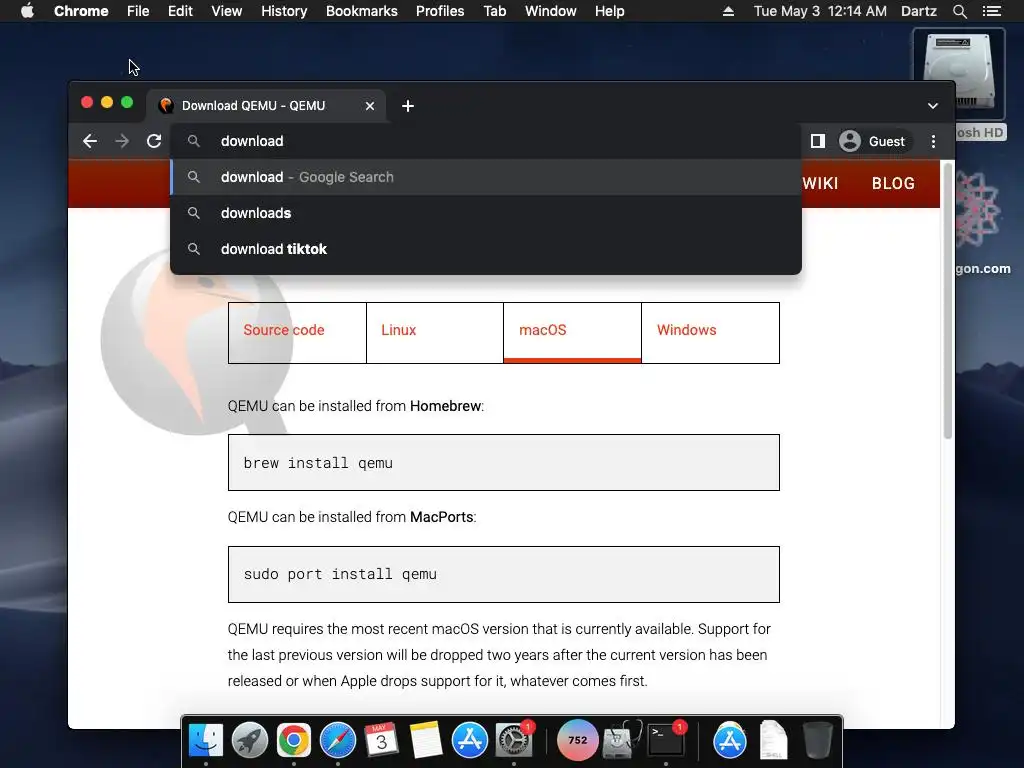Open the Tab menu
The image size is (1024, 768).
coord(494,11)
